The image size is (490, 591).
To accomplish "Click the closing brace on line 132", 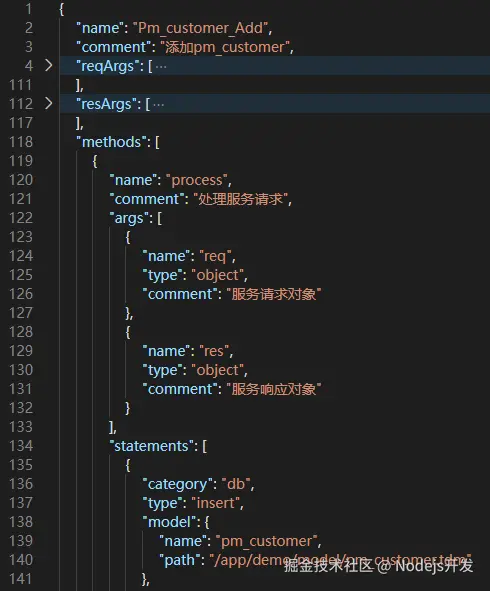I will point(128,408).
